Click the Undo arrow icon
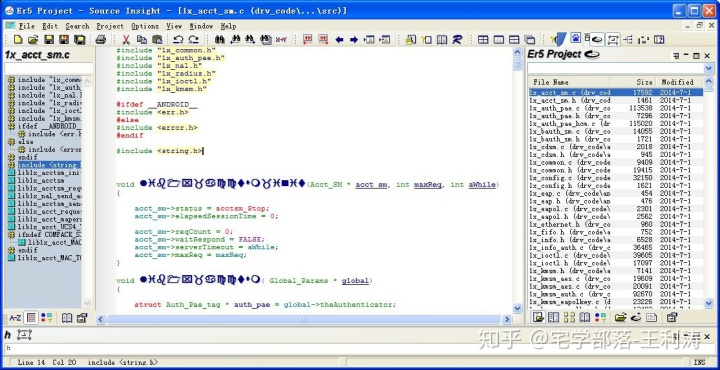 [x=178, y=39]
